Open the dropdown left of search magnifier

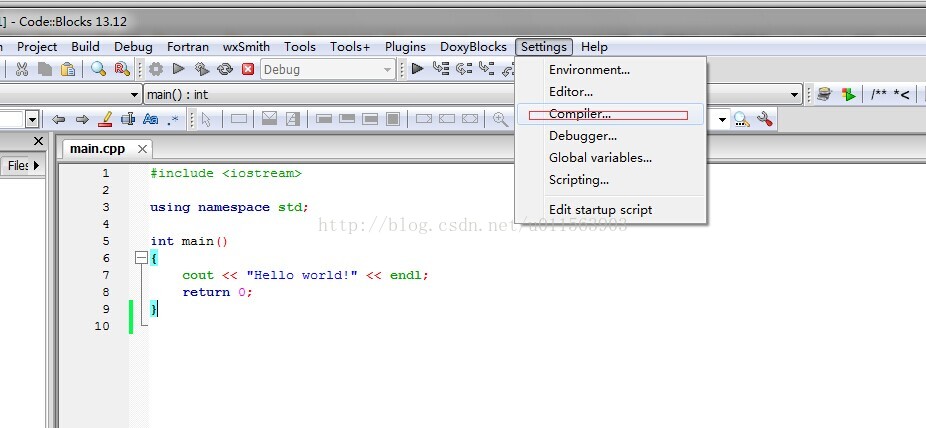[722, 120]
